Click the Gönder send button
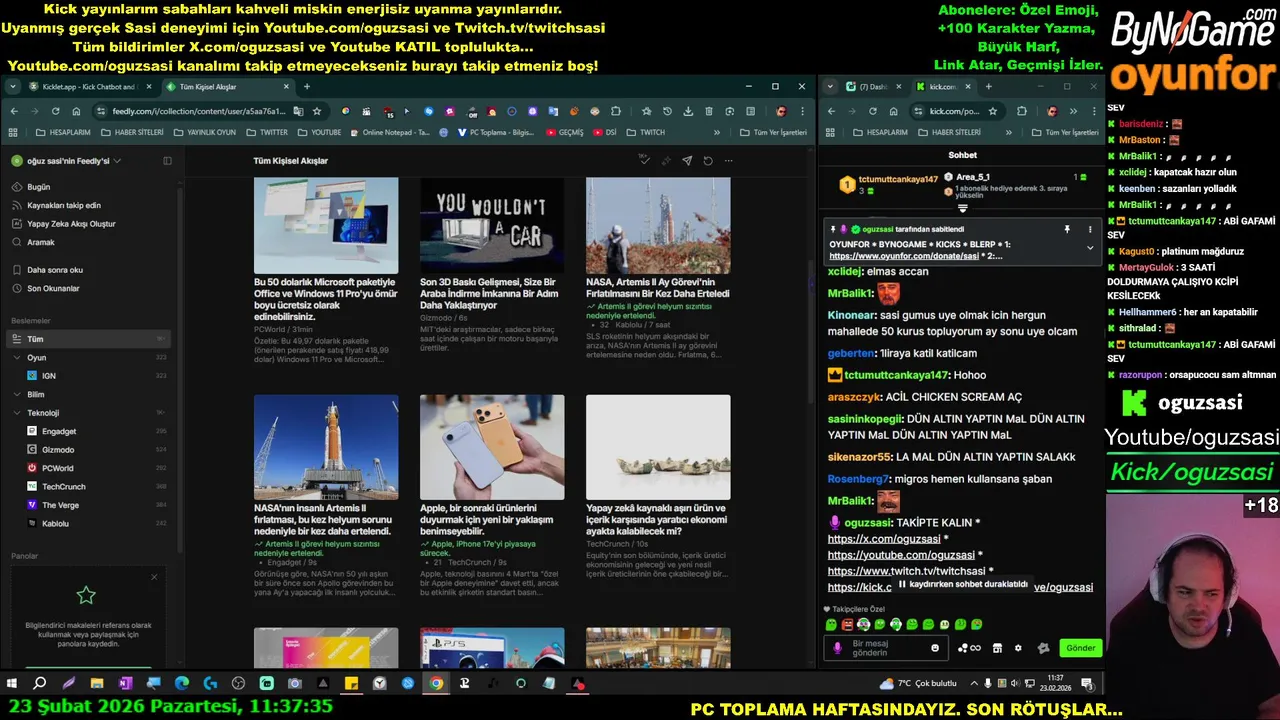 tap(1080, 648)
